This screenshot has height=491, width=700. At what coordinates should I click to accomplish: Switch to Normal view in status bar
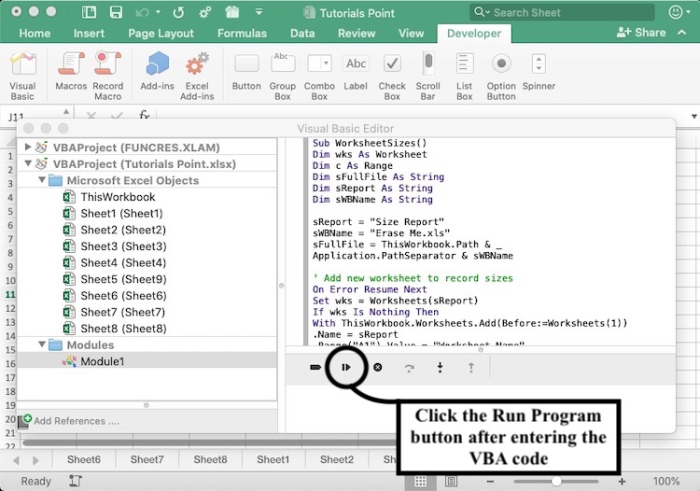(x=420, y=481)
